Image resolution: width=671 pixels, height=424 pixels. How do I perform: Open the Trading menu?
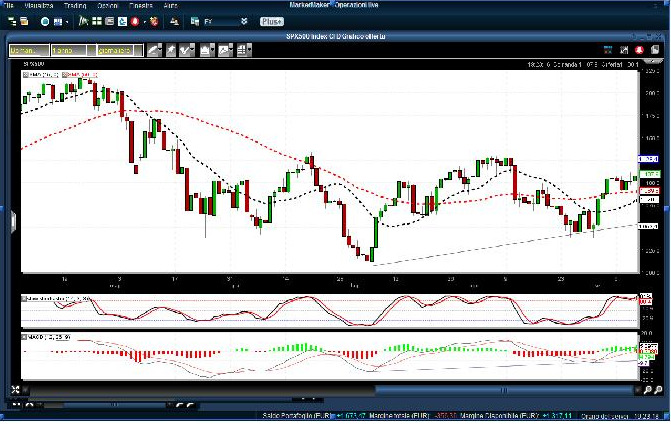pos(74,6)
